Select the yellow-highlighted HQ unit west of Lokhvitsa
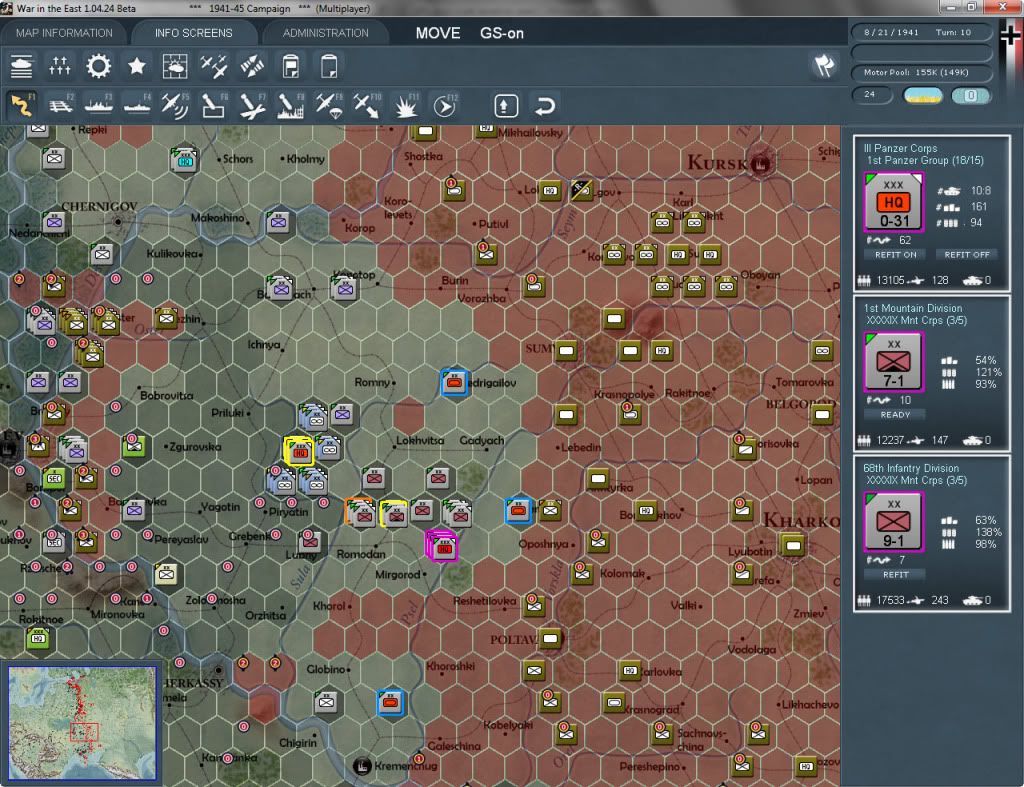The width and height of the screenshot is (1024, 787). [x=299, y=451]
